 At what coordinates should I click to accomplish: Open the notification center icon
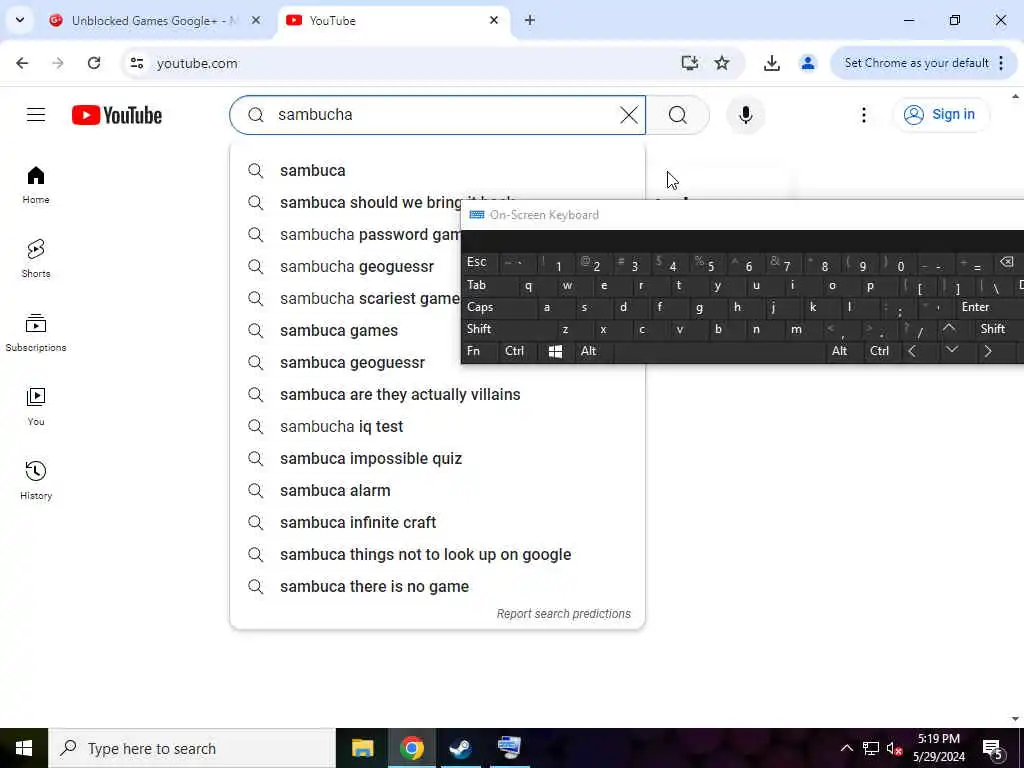click(992, 748)
